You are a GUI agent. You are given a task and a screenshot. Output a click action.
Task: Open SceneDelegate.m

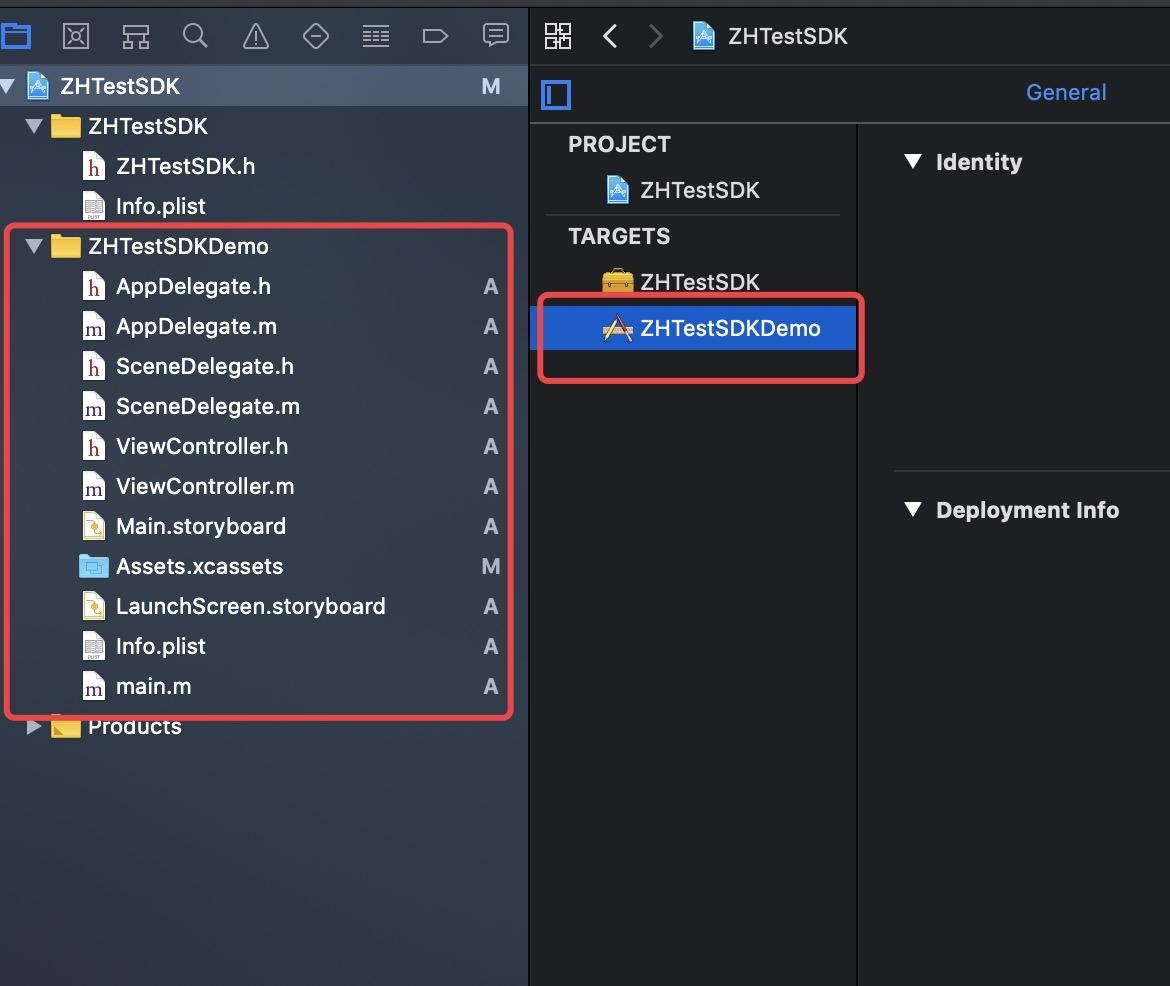[207, 406]
